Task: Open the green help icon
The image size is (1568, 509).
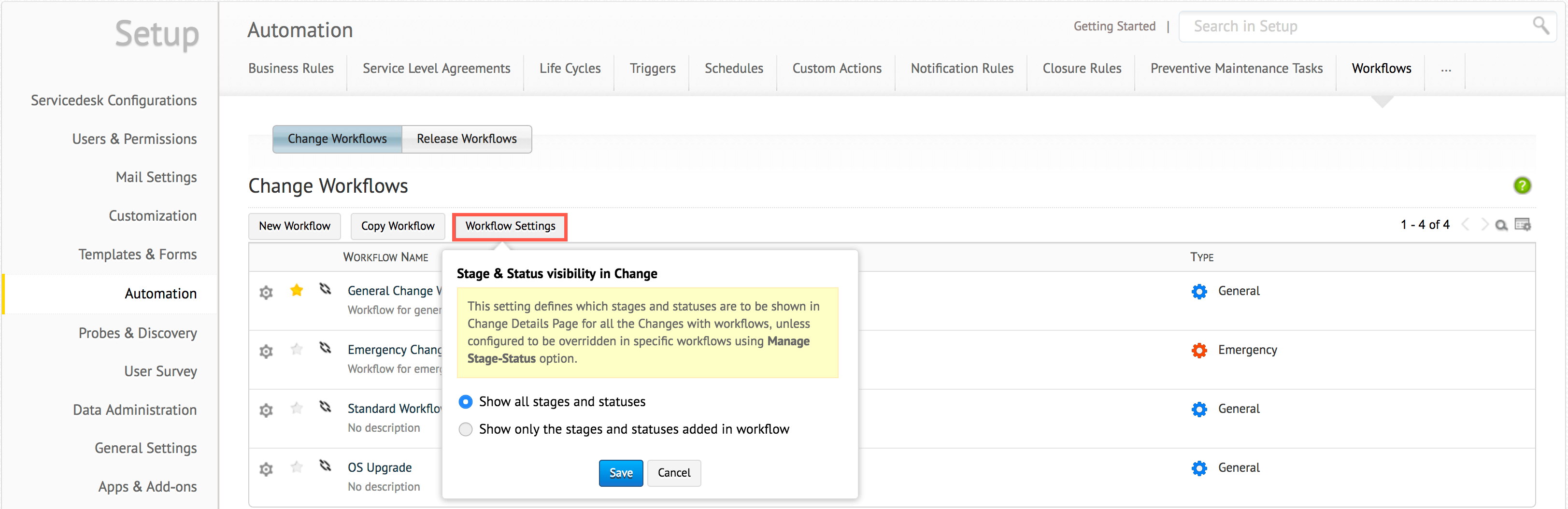Action: (1522, 186)
